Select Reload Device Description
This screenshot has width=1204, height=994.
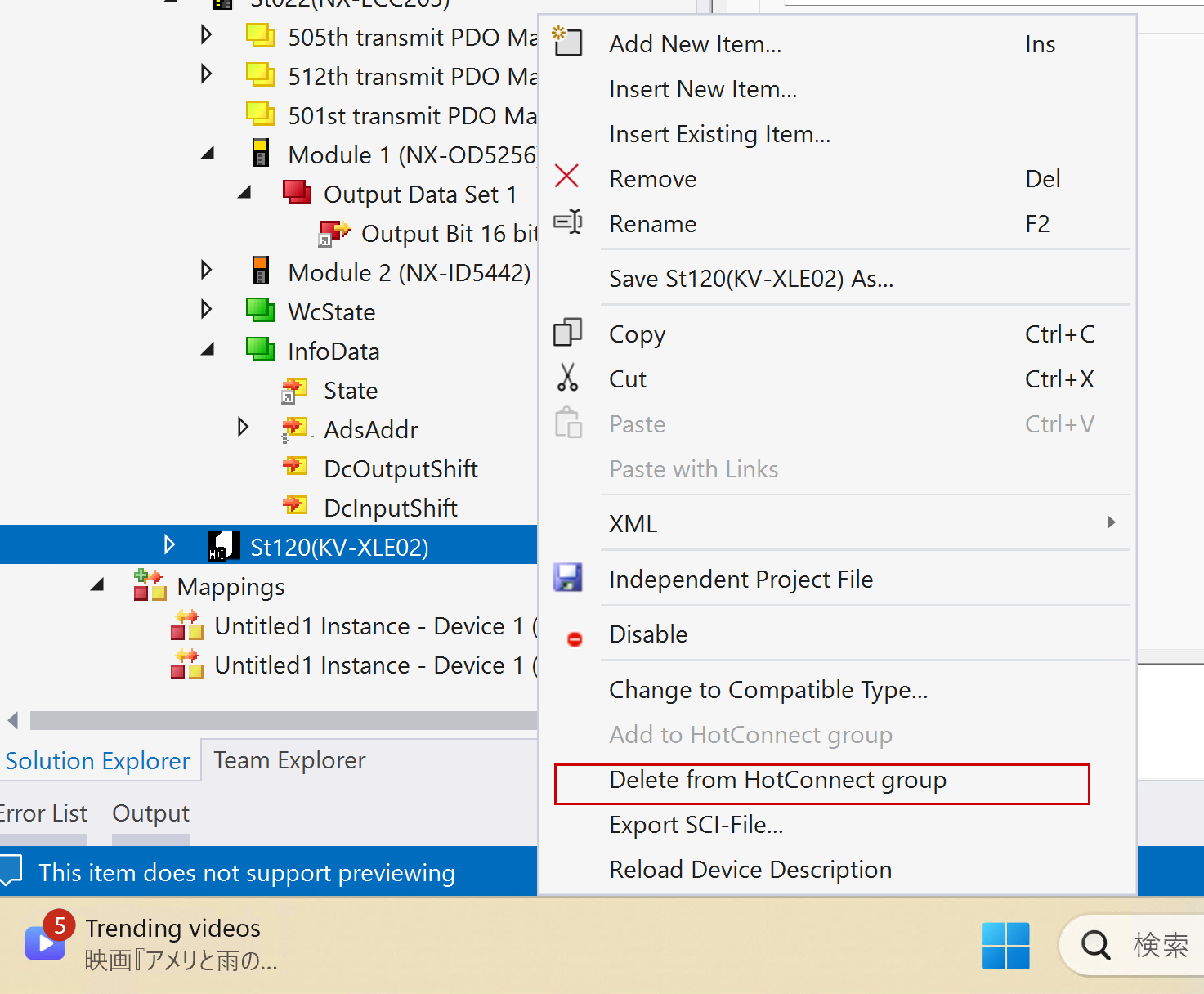coord(750,870)
